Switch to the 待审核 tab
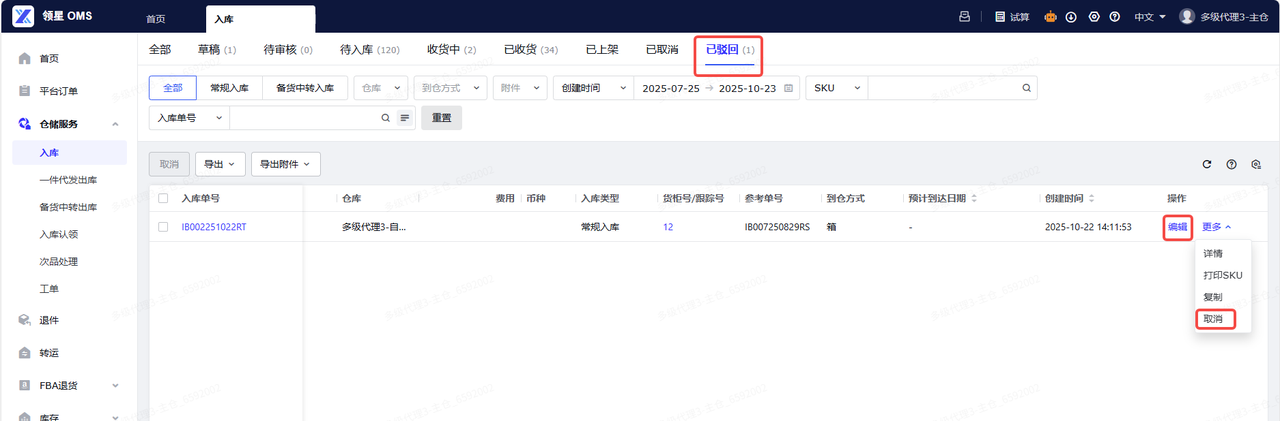 [x=288, y=49]
